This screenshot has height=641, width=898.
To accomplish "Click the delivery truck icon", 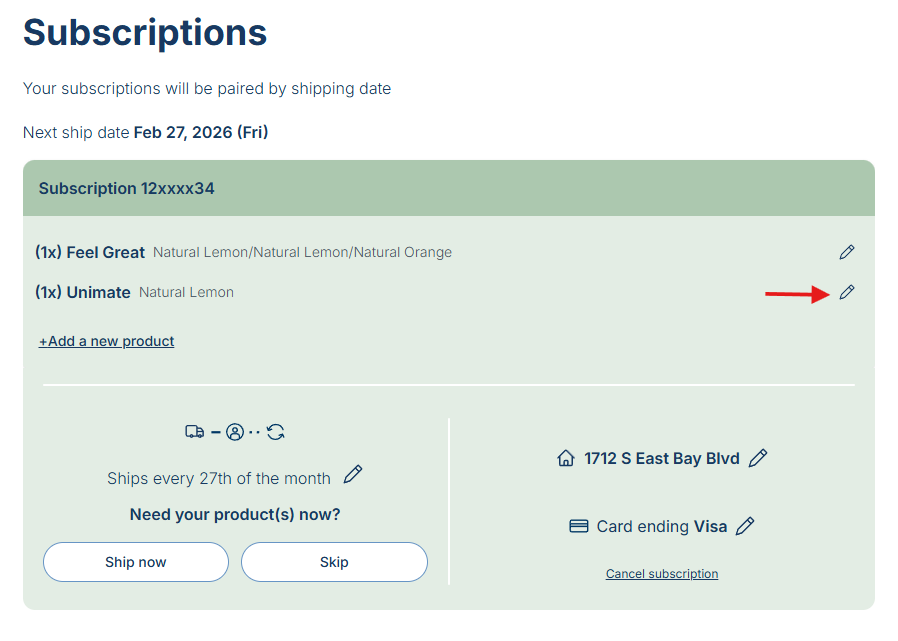I will tap(194, 432).
